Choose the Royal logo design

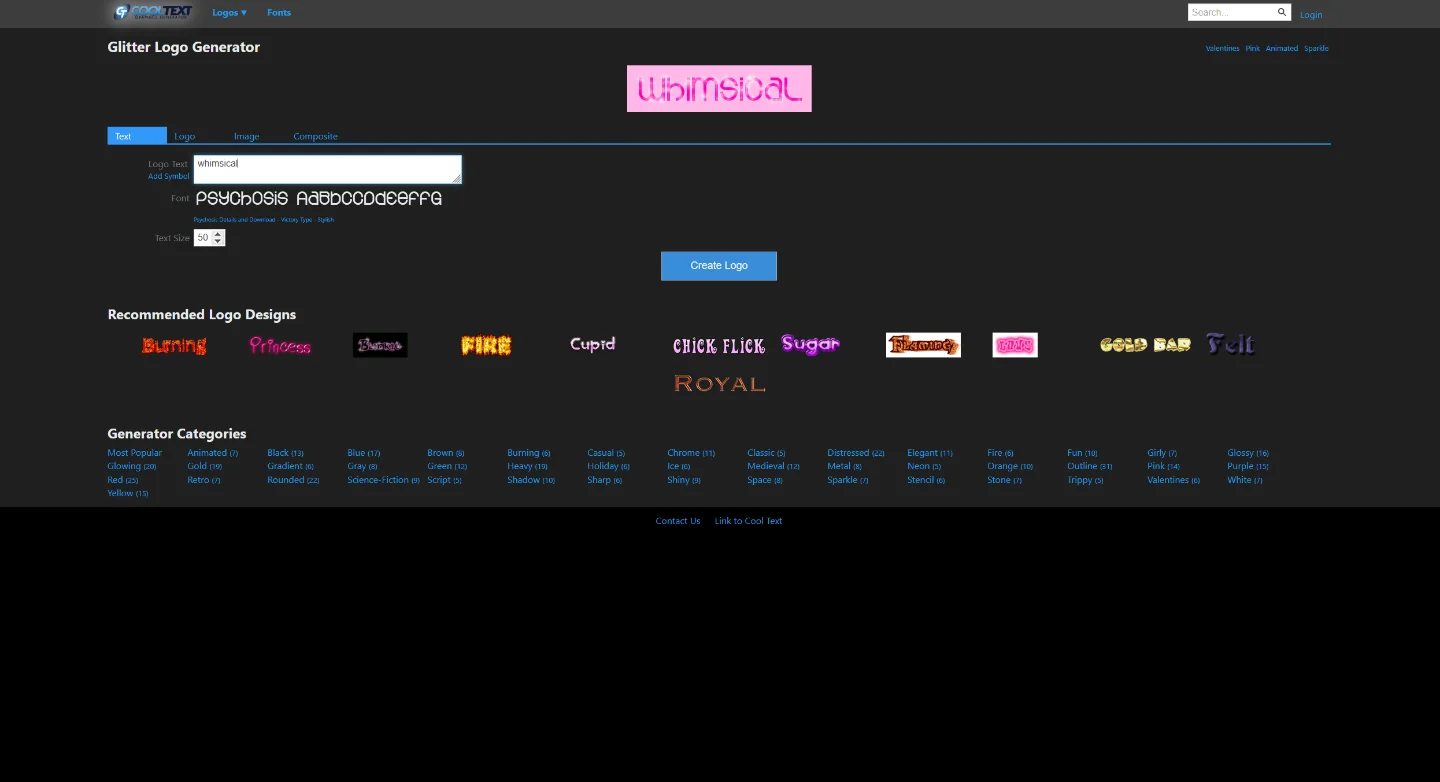pyautogui.click(x=720, y=383)
